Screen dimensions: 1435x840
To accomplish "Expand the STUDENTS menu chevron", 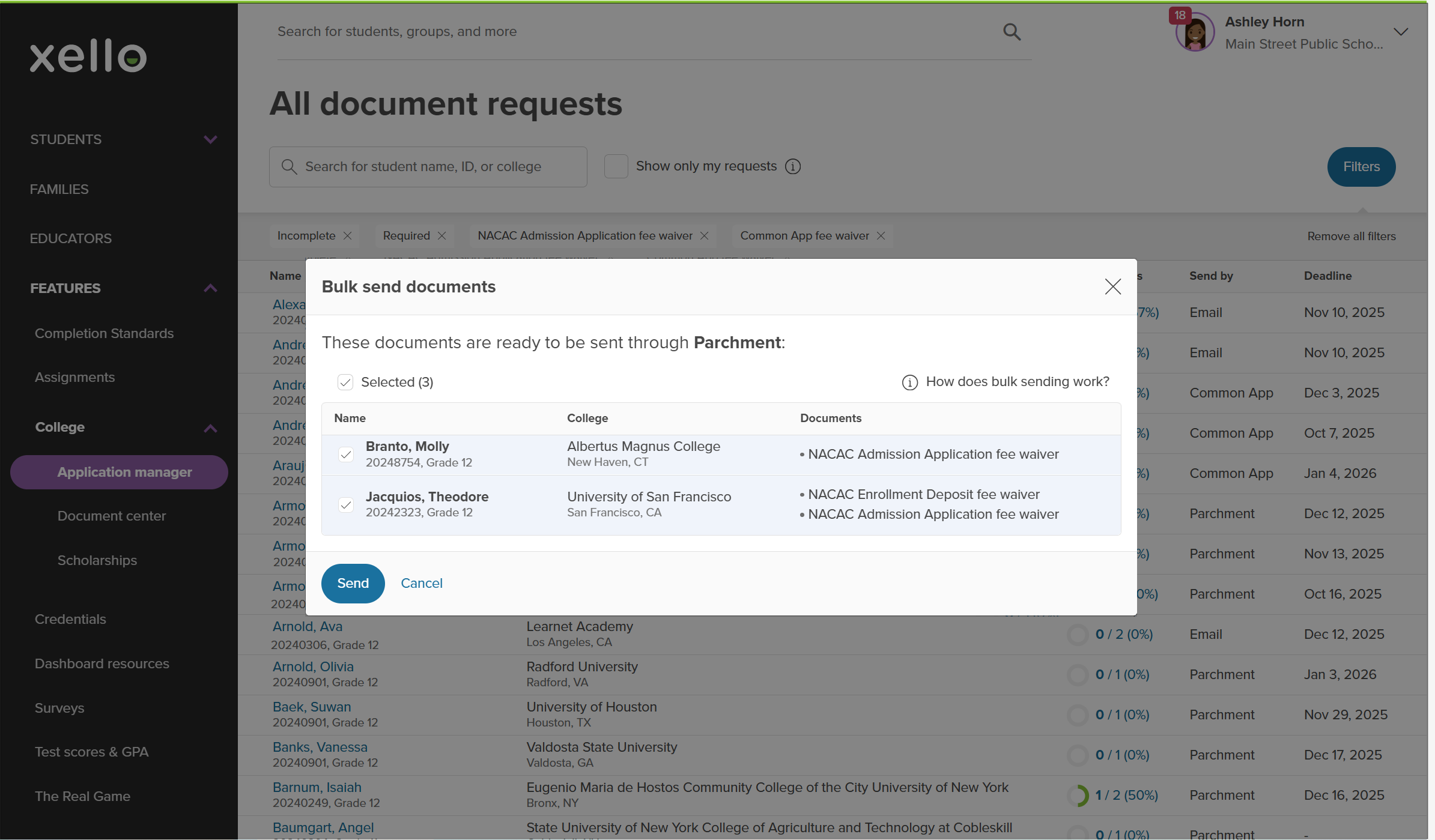I will point(210,139).
